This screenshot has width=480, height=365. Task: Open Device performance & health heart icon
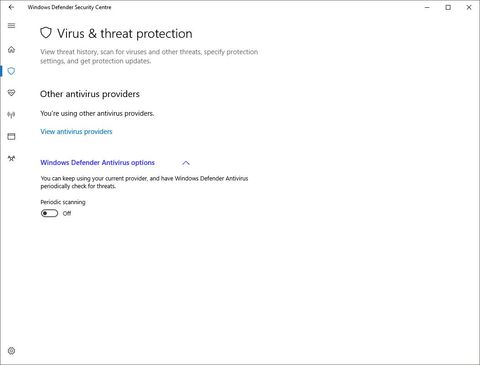[x=11, y=93]
